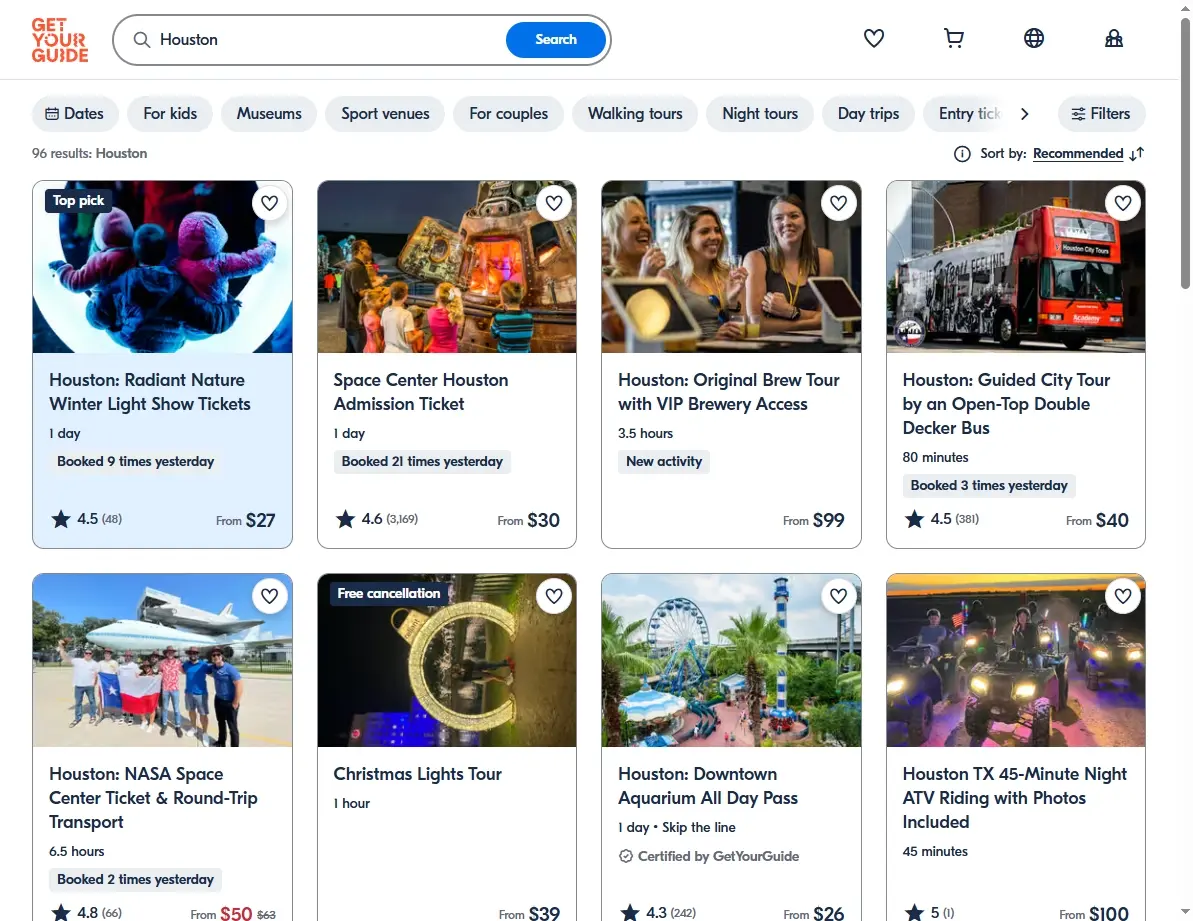This screenshot has height=921, width=1193.
Task: Open Space Center Houston Admission Ticket title
Action: 421,392
